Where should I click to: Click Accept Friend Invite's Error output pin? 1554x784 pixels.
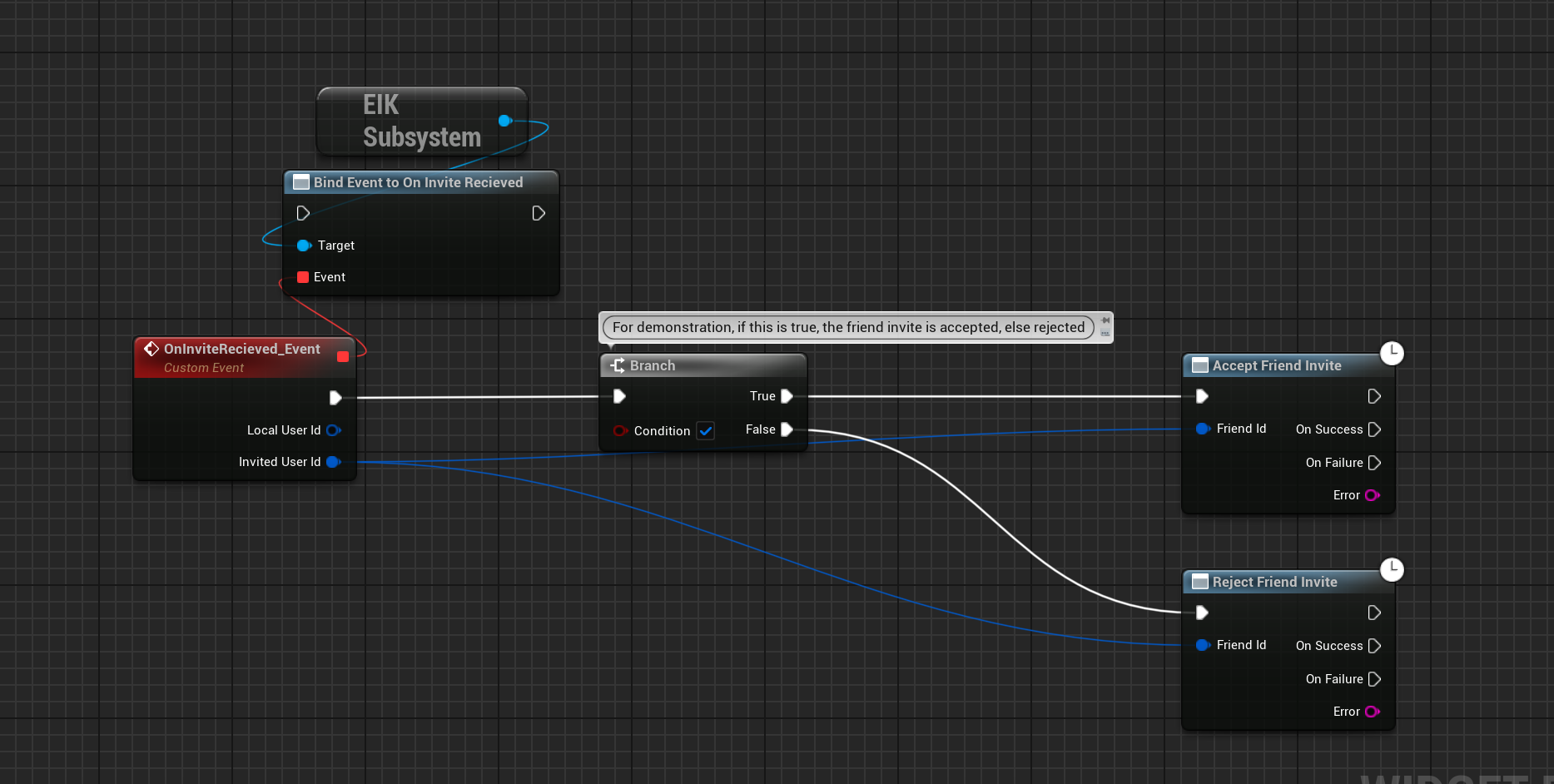pyautogui.click(x=1372, y=495)
